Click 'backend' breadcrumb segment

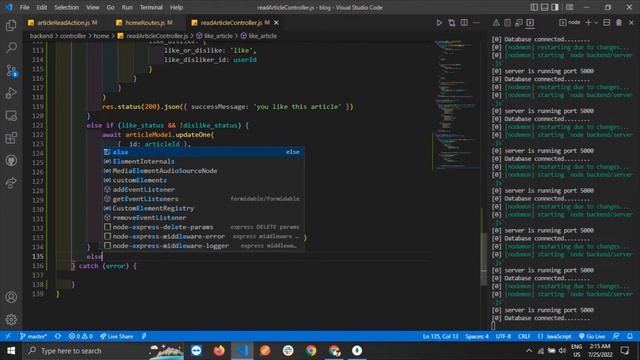[41, 36]
